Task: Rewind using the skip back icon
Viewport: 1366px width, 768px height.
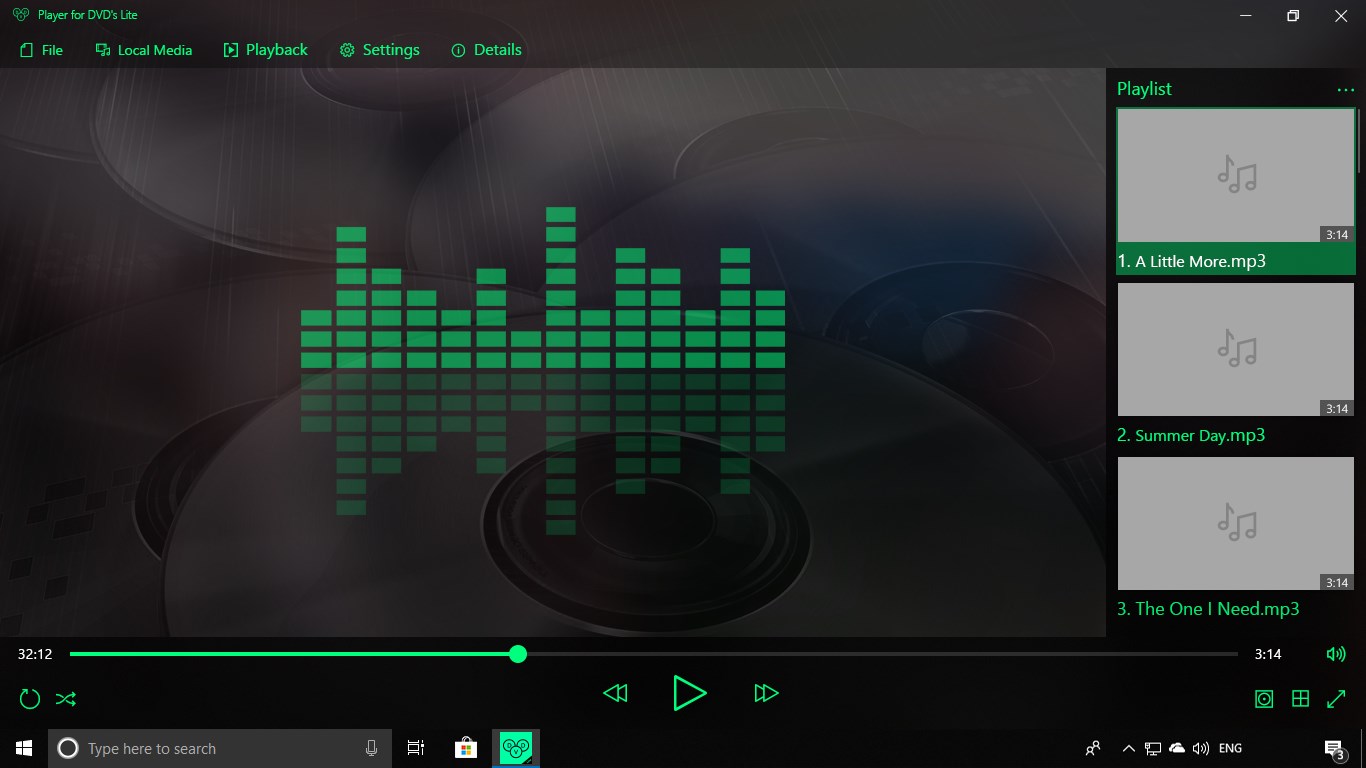Action: [x=615, y=693]
